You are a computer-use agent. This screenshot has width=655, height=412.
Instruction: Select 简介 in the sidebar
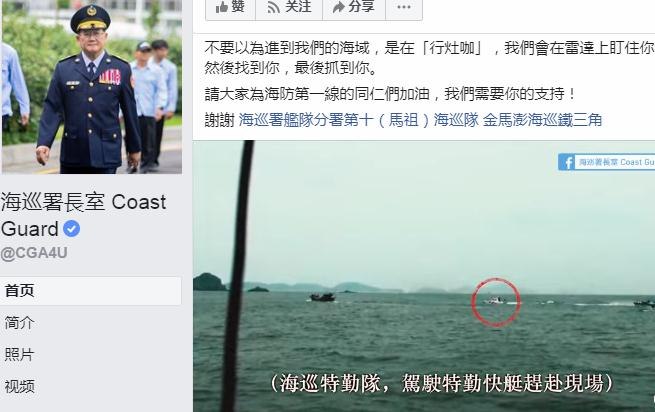[19, 323]
